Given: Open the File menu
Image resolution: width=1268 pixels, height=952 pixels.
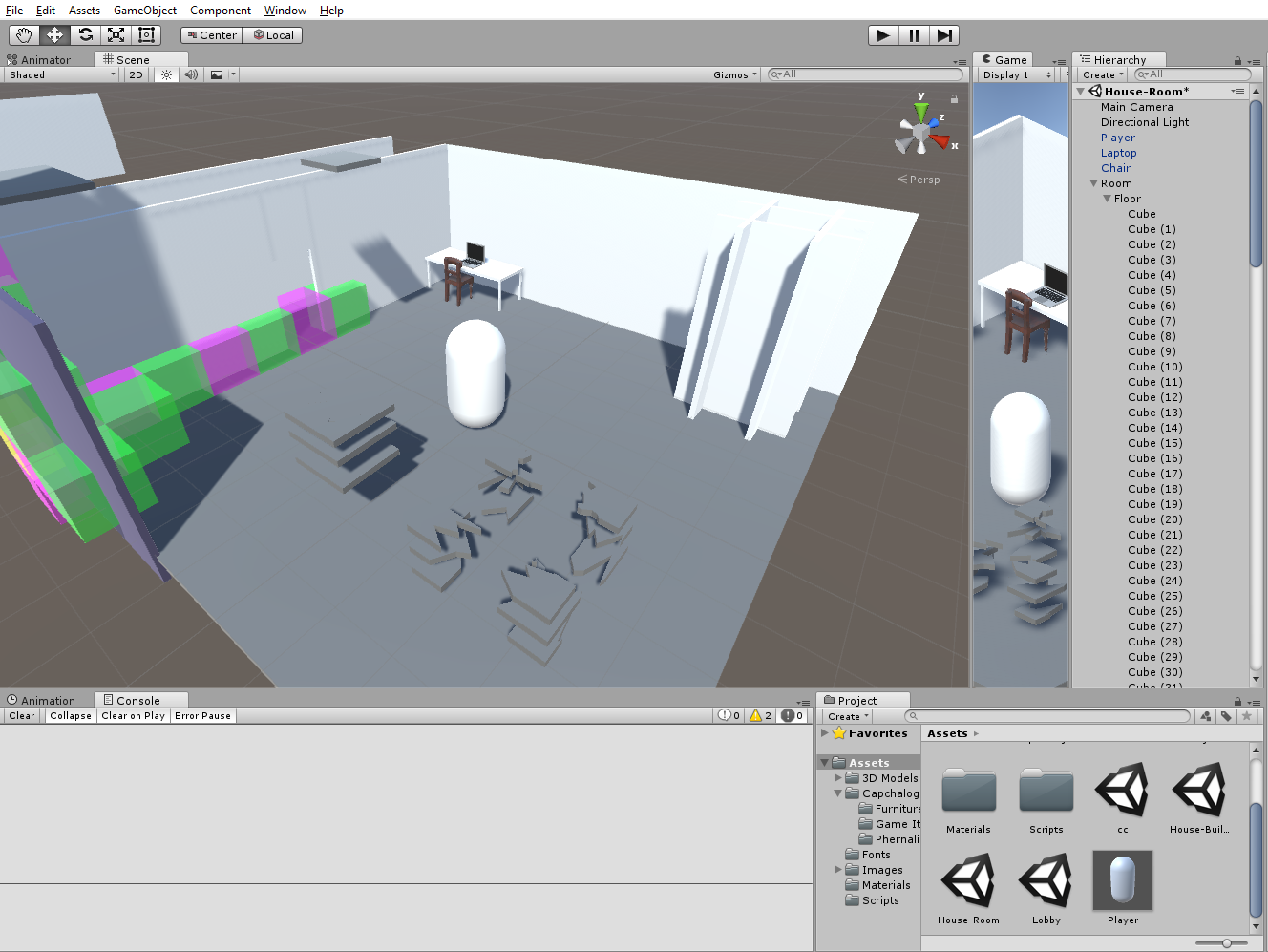Looking at the screenshot, I should 14,11.
